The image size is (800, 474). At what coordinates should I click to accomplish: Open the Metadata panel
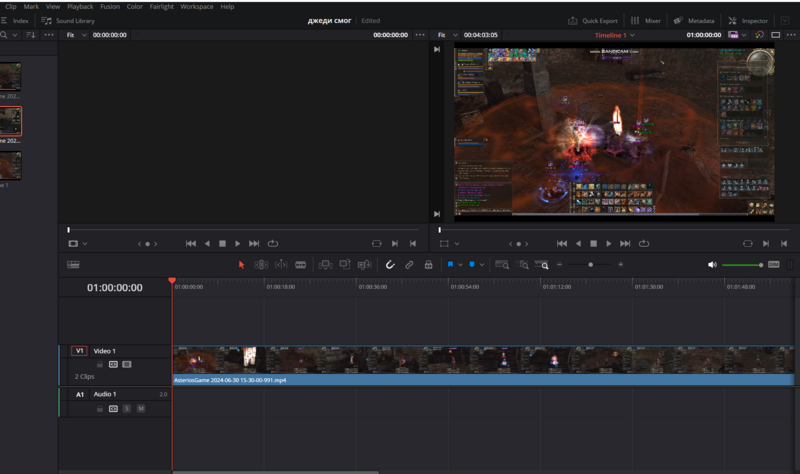(694, 21)
